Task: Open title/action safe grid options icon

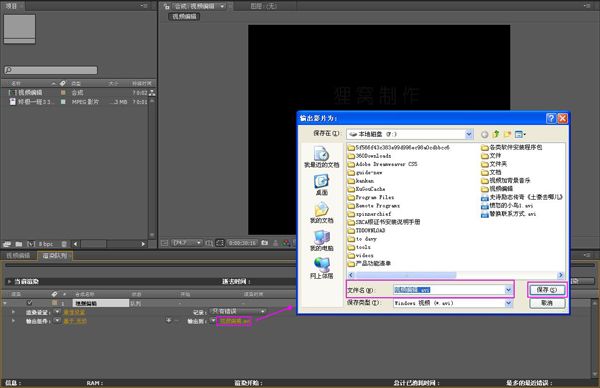Action: [x=209, y=243]
